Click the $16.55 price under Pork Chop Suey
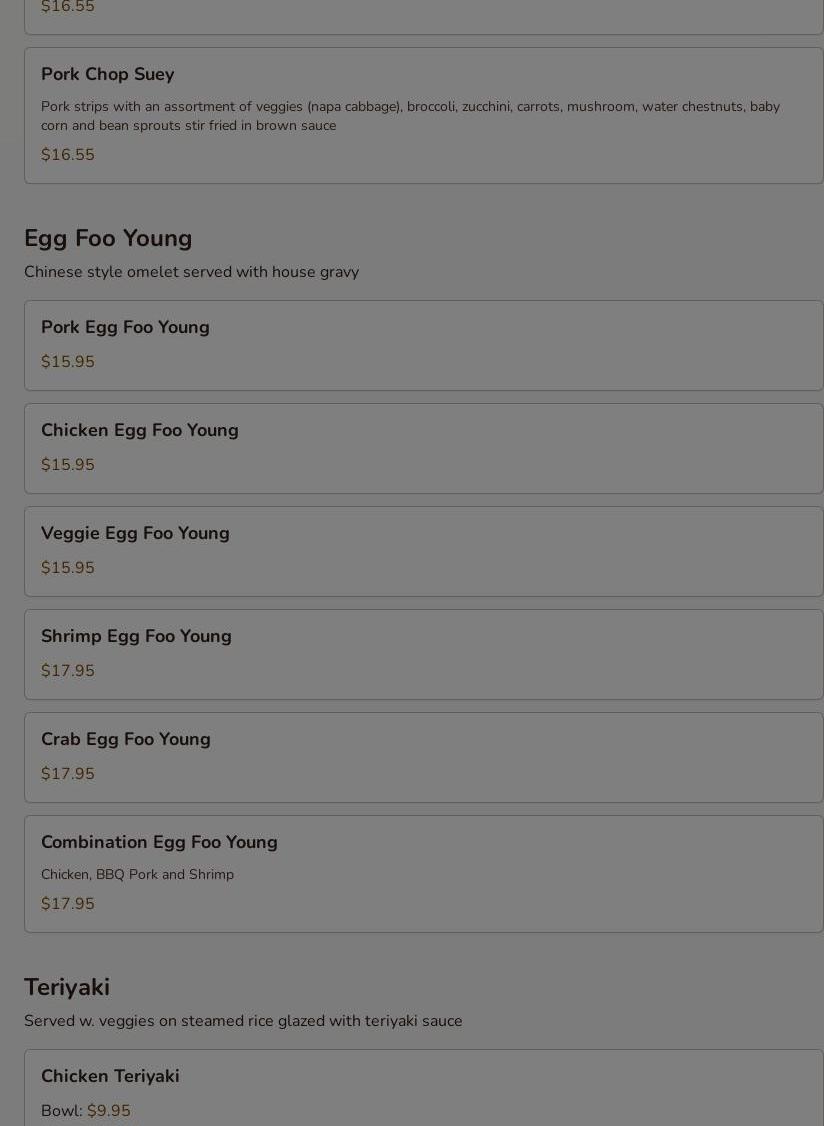The height and width of the screenshot is (1126, 824). point(68,155)
